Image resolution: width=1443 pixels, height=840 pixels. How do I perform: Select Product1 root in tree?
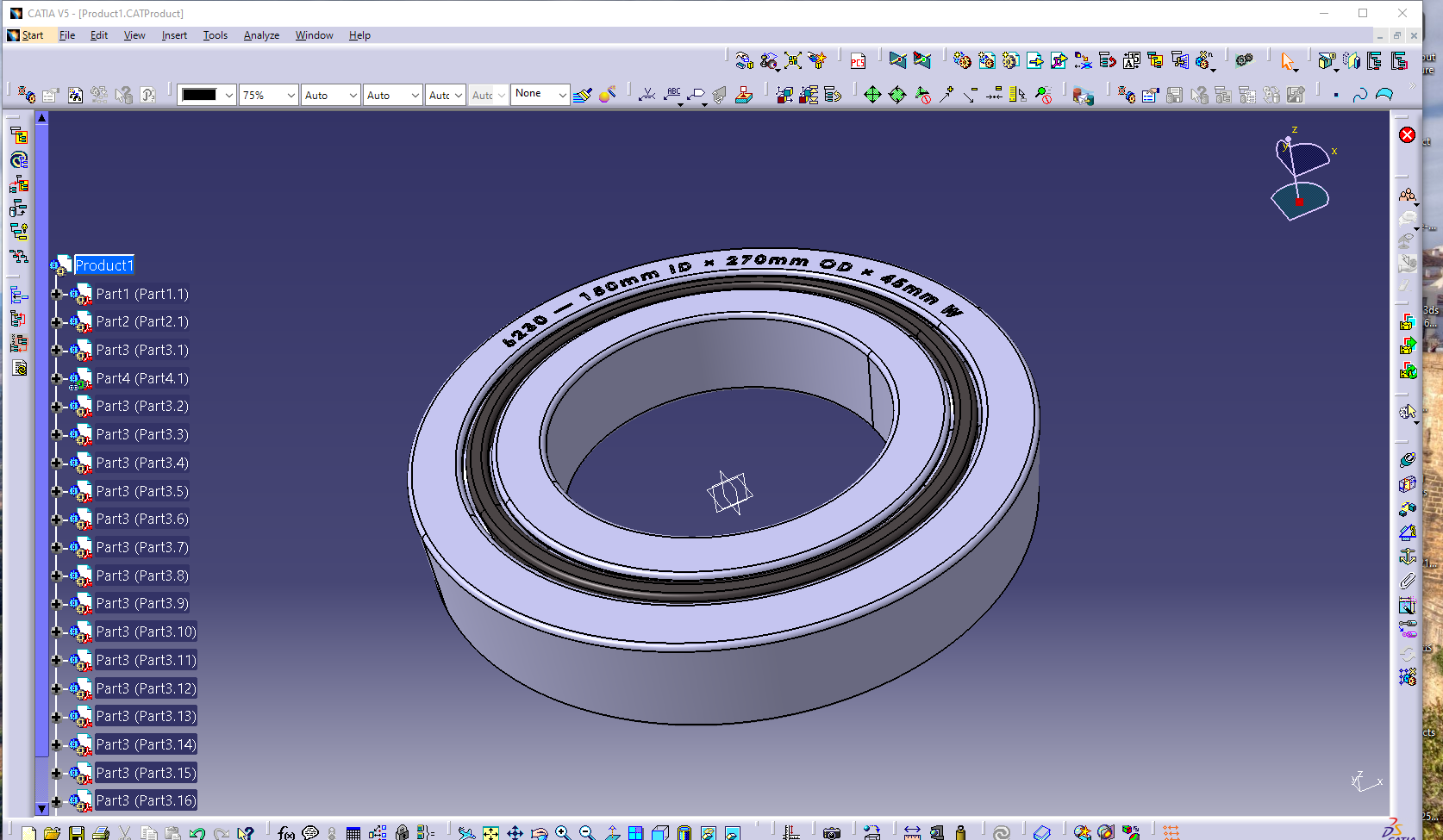(104, 265)
